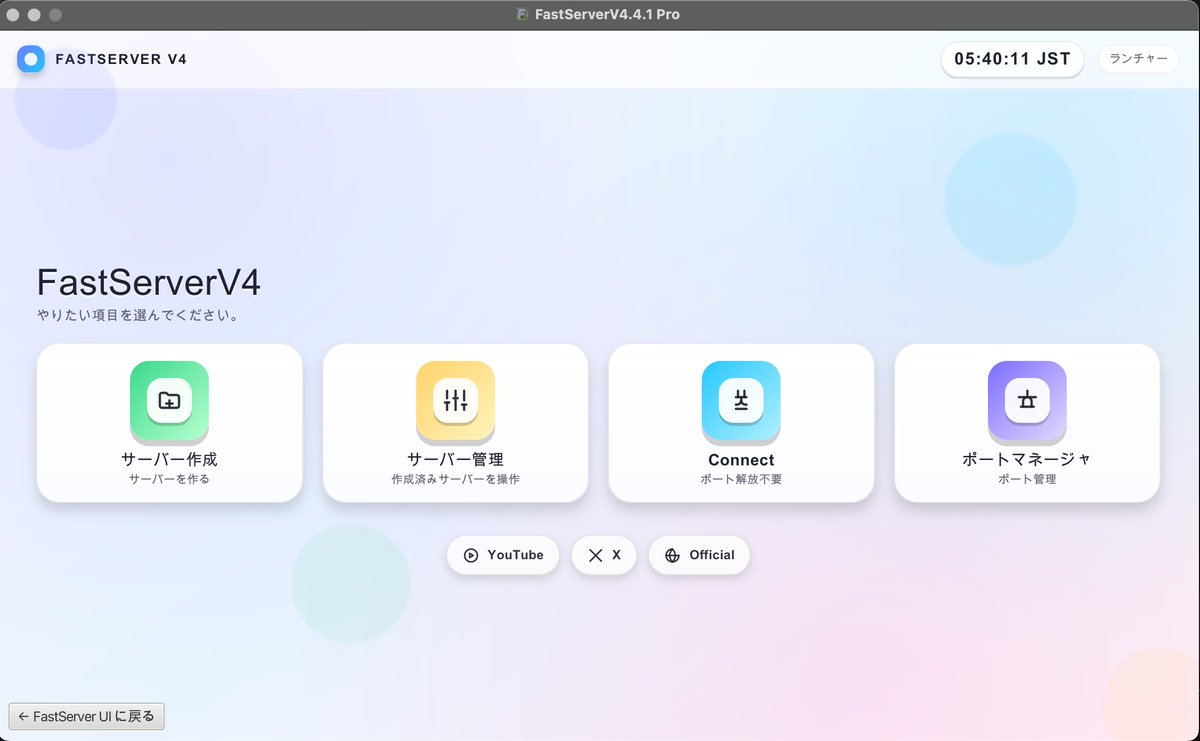The width and height of the screenshot is (1200, 741).
Task: Close the window with the red button
Action: coord(14,15)
